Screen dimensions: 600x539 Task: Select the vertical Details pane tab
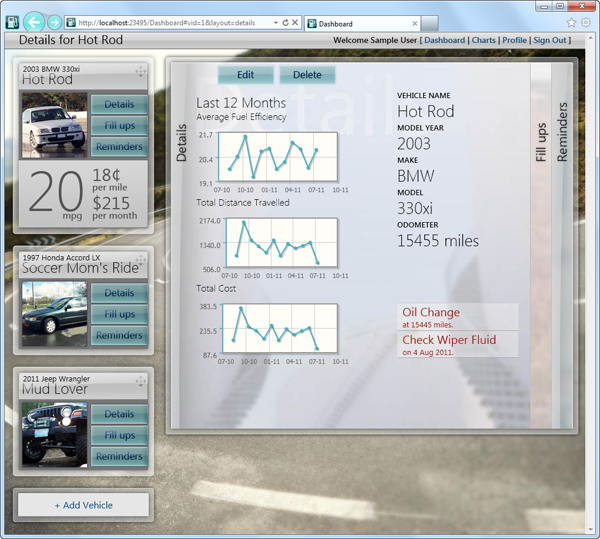point(181,143)
